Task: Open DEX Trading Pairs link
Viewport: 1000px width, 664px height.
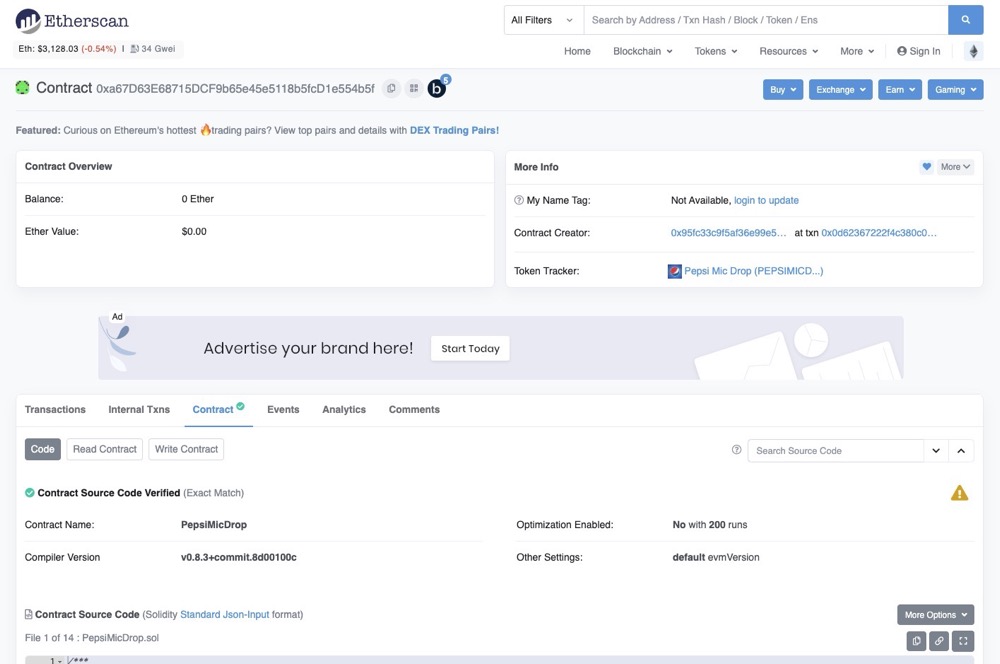Action: click(x=454, y=130)
